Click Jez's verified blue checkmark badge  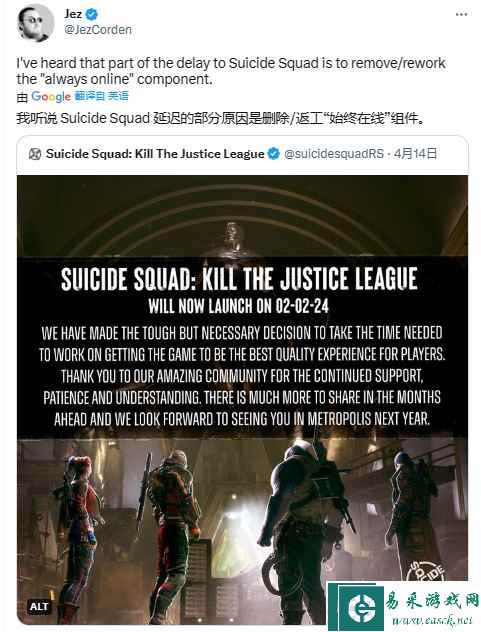[x=92, y=15]
